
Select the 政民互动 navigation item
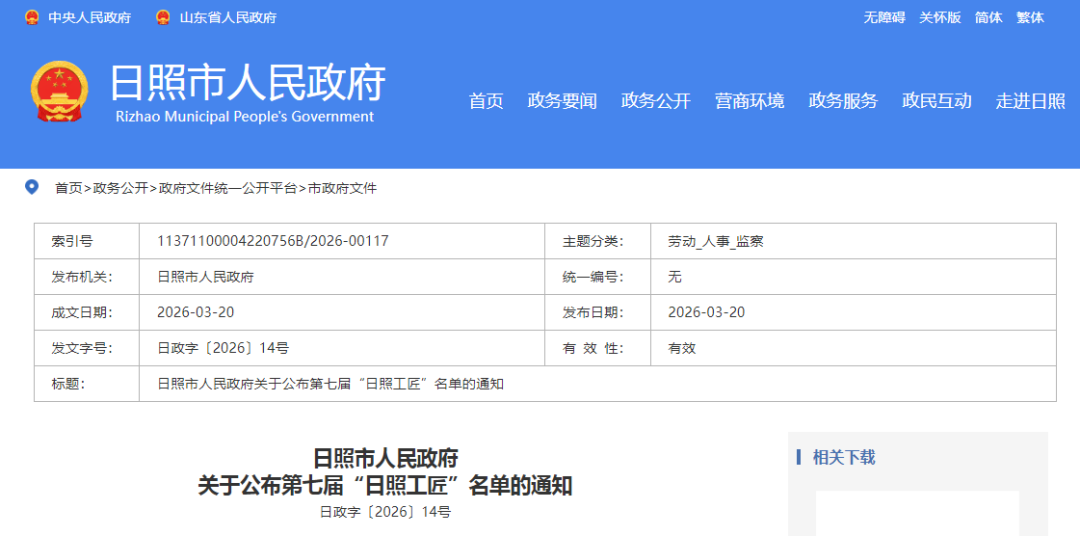point(936,101)
